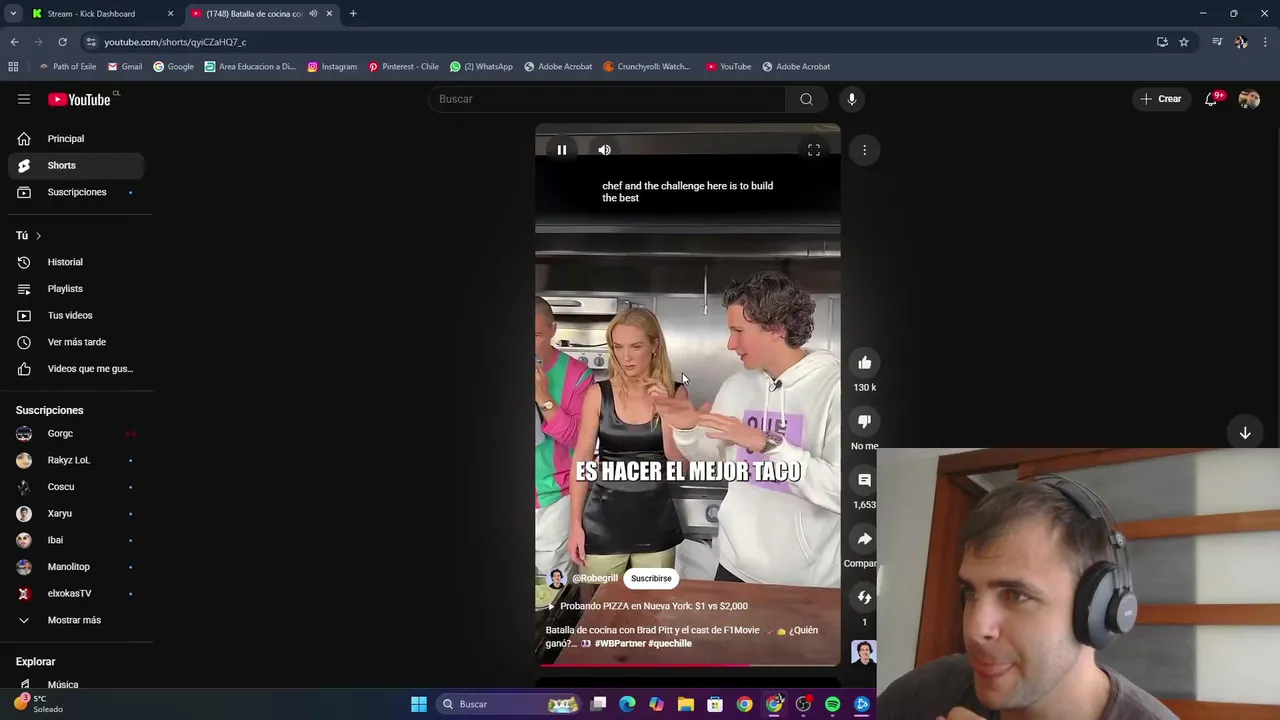
Task: Open Gorgc subscription channel
Action: [x=75, y=434]
